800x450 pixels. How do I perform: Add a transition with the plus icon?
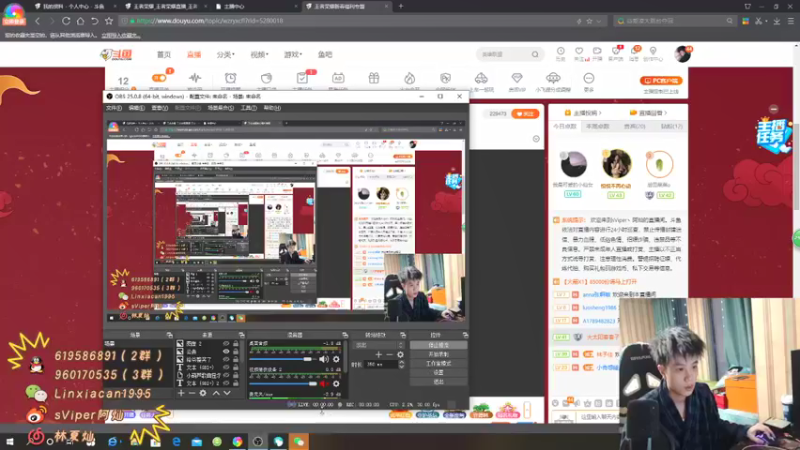[x=378, y=354]
